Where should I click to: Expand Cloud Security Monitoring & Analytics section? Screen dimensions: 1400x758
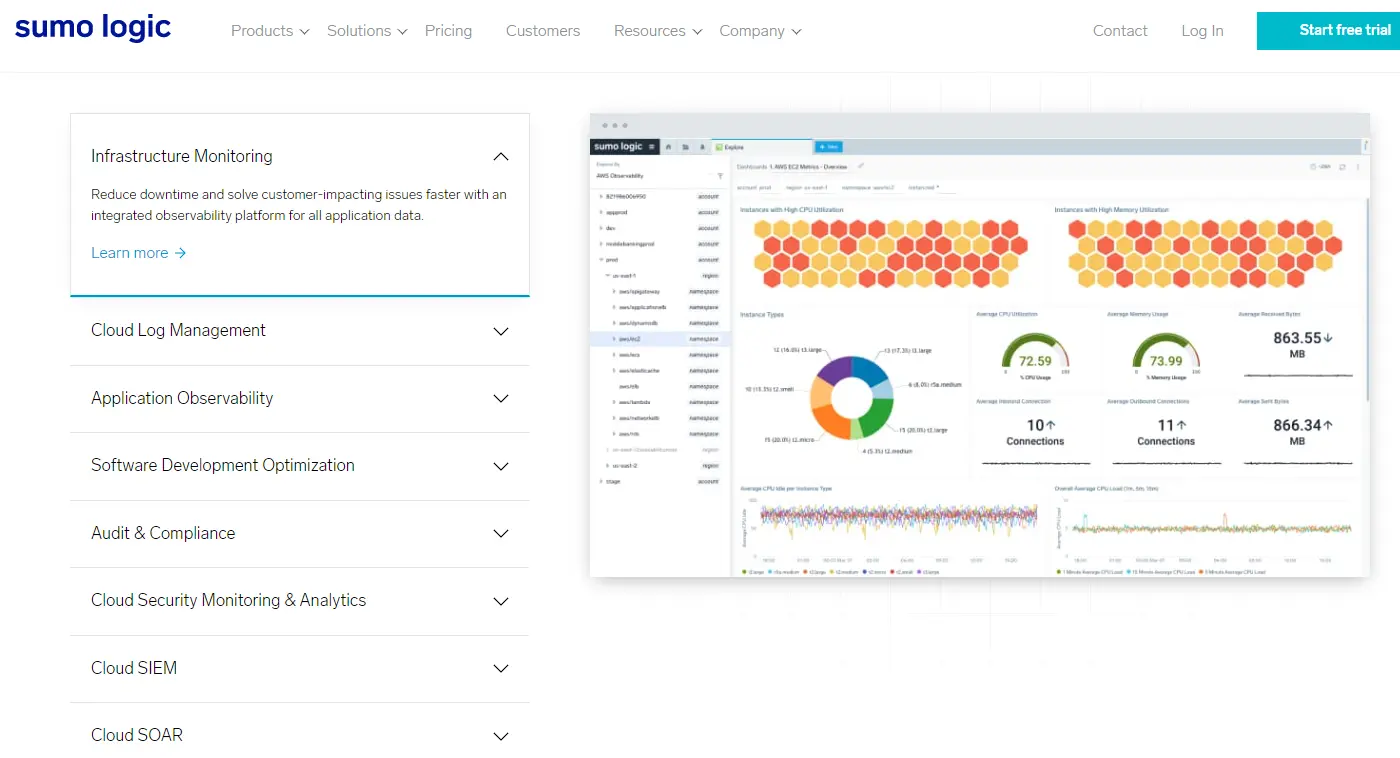pyautogui.click(x=300, y=601)
